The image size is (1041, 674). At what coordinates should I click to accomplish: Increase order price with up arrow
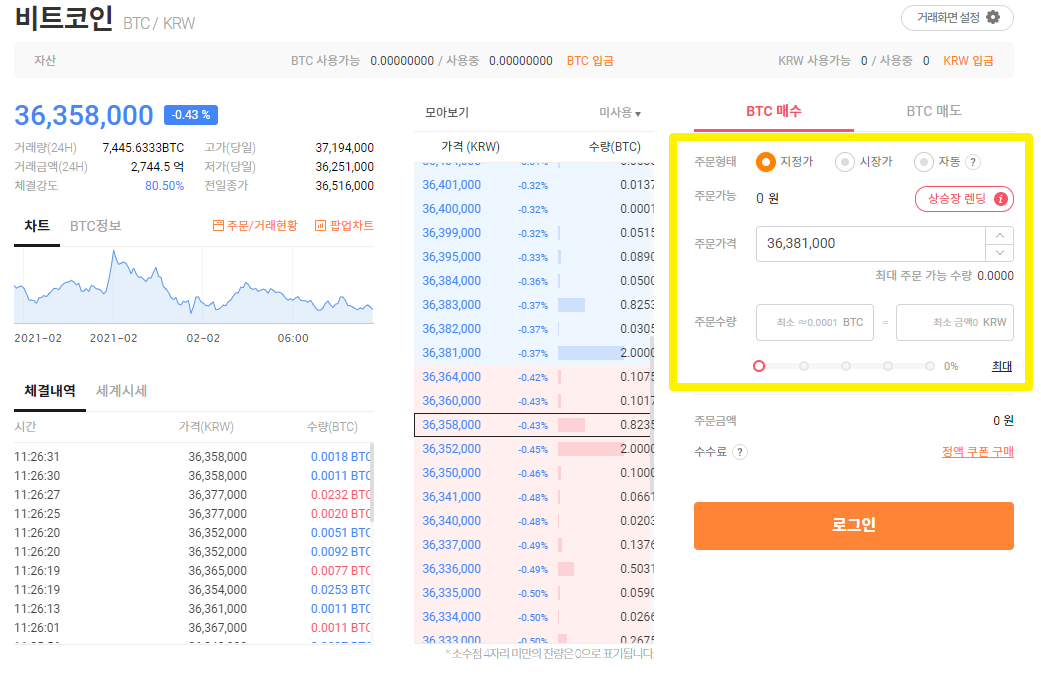tap(1000, 236)
